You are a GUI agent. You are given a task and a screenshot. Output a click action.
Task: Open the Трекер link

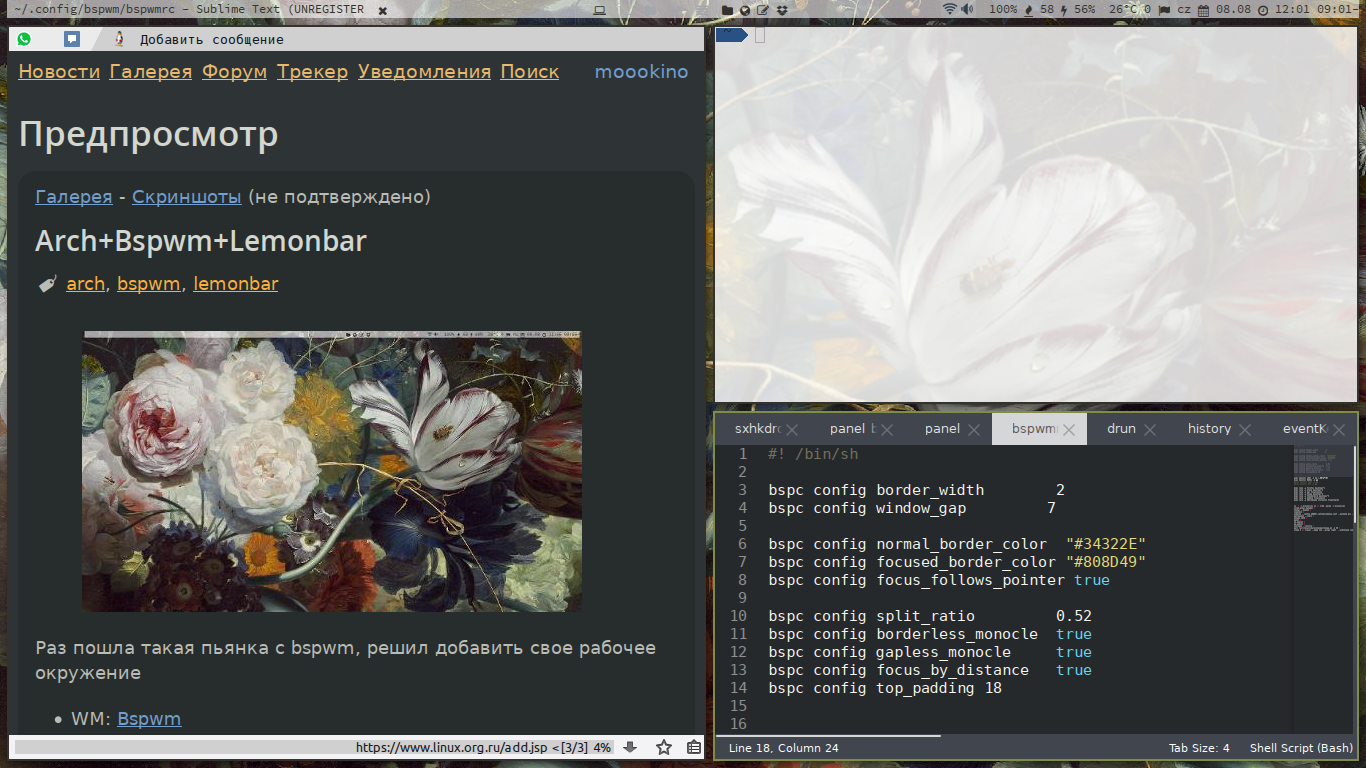[x=313, y=72]
